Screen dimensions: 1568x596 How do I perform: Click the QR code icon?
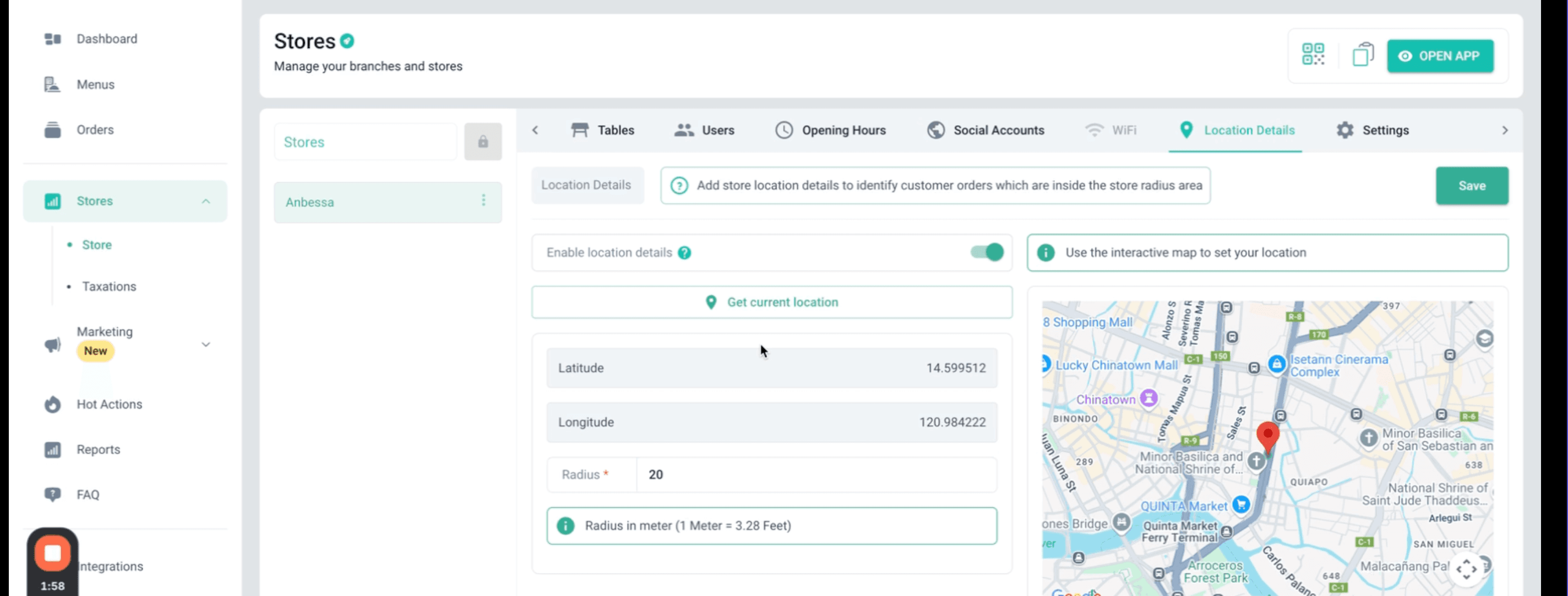click(1313, 55)
